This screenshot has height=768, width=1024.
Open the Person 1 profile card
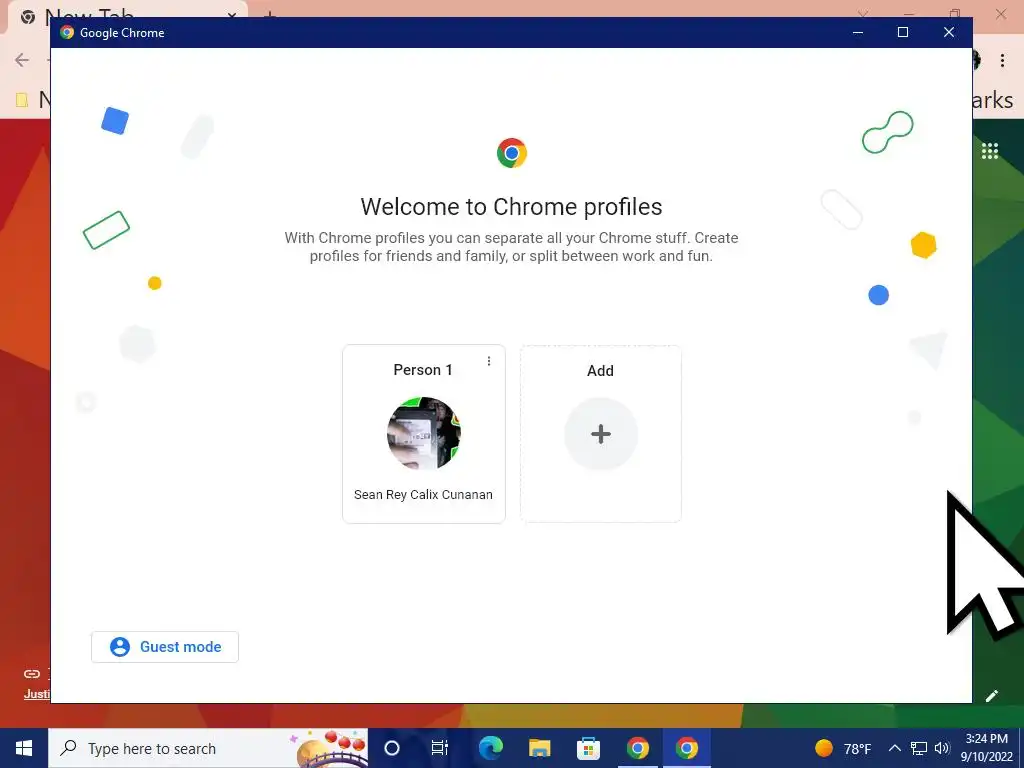(424, 434)
